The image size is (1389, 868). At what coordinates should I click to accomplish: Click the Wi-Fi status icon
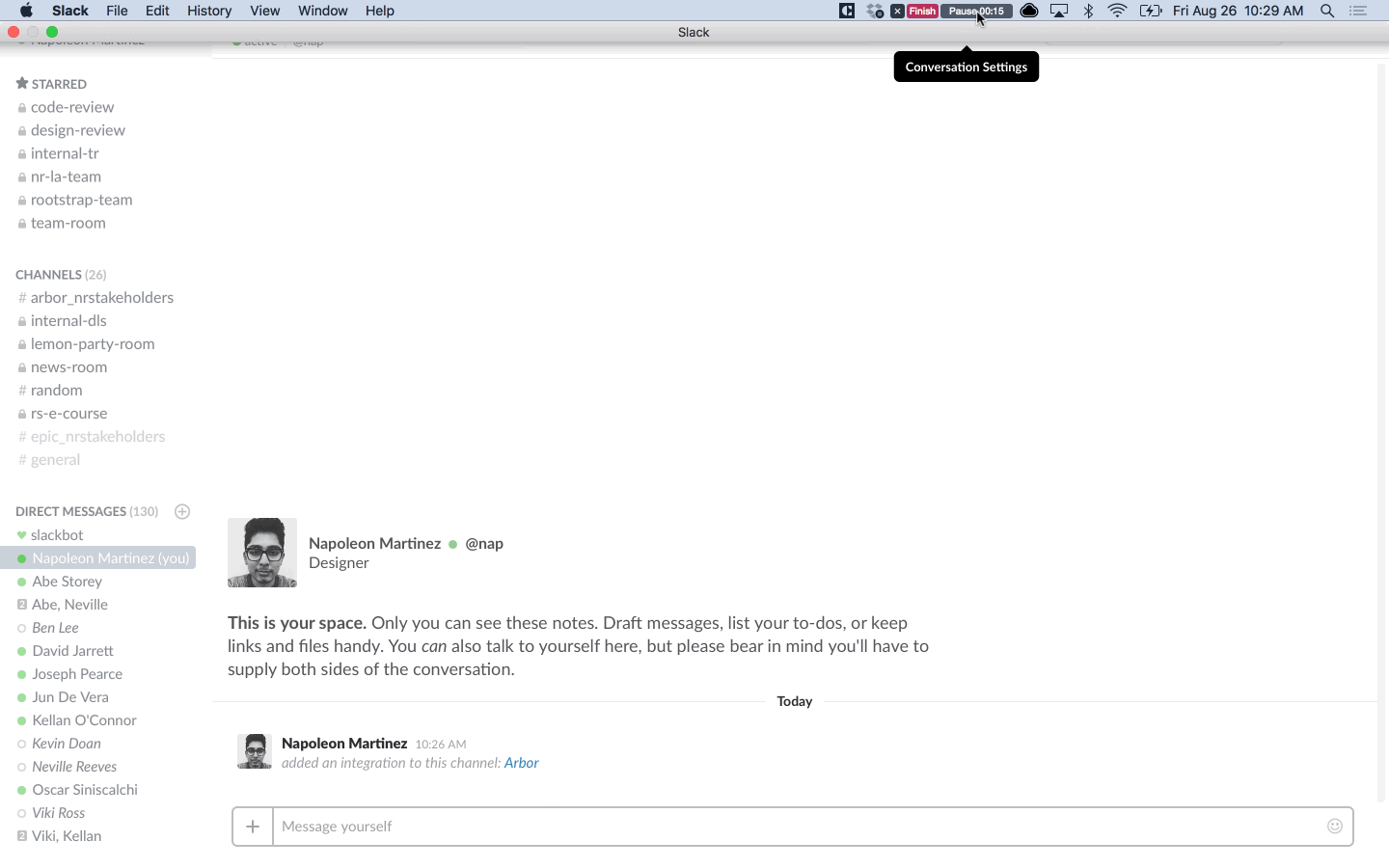(1118, 11)
